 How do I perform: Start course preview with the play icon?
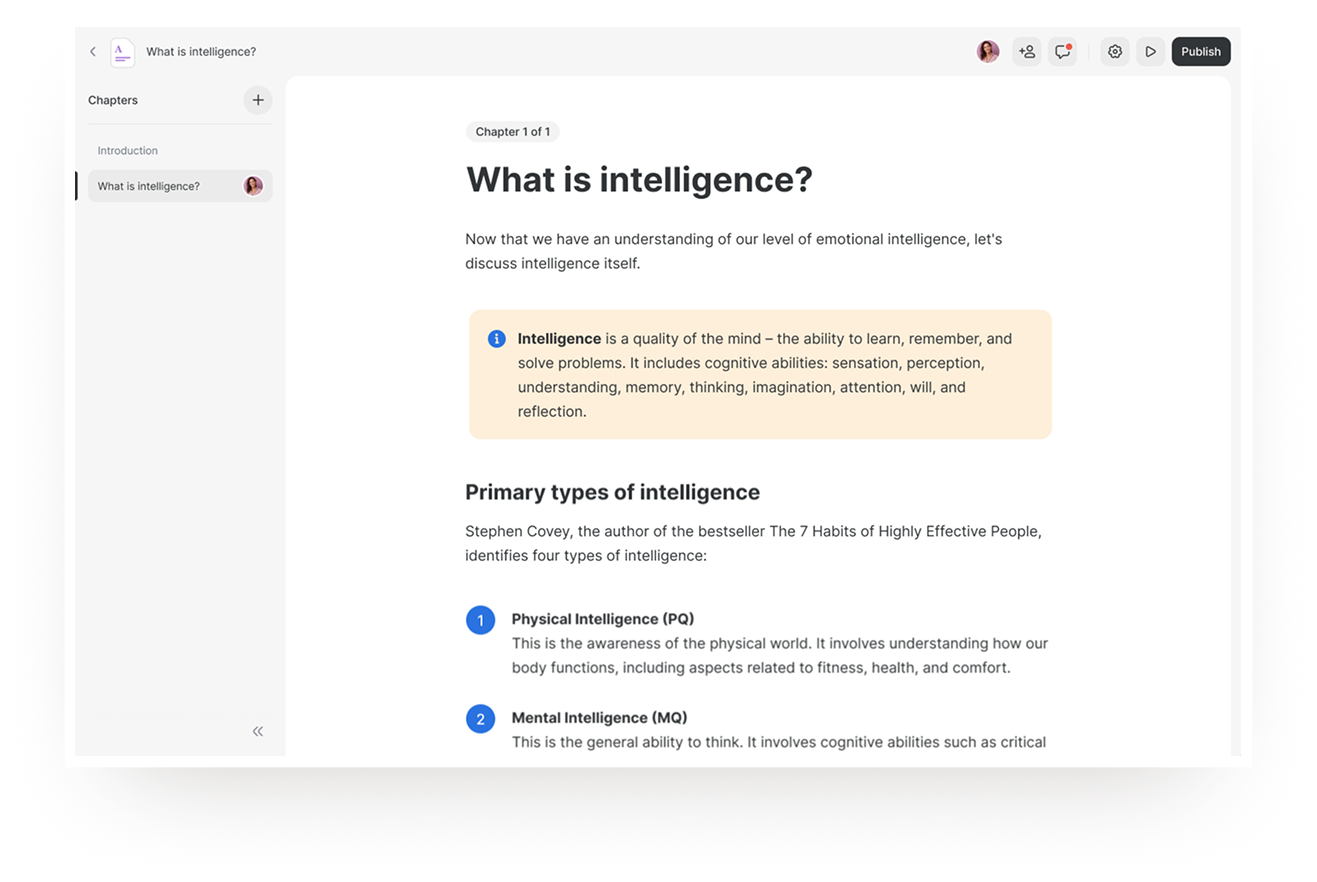[1150, 51]
